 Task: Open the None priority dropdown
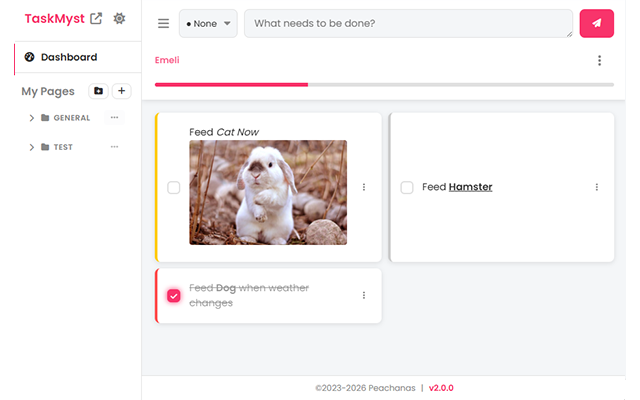pos(208,23)
